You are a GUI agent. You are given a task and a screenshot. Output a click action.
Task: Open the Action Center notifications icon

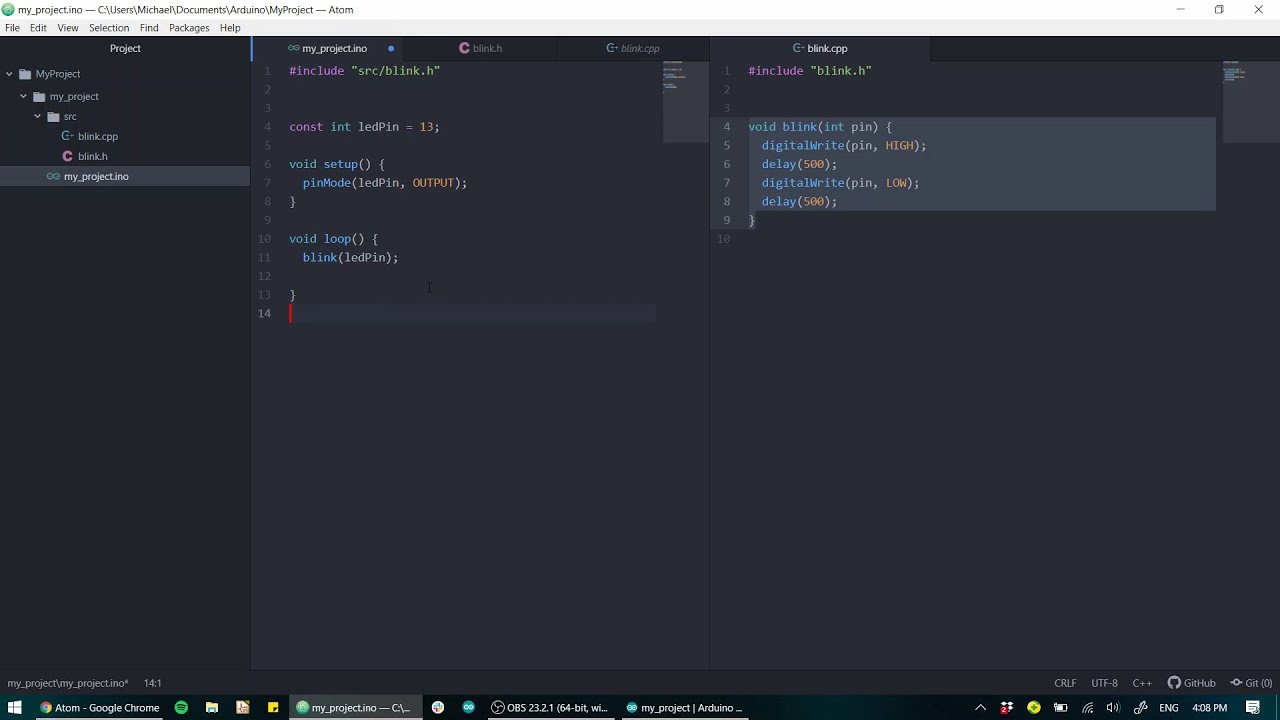tap(1253, 707)
